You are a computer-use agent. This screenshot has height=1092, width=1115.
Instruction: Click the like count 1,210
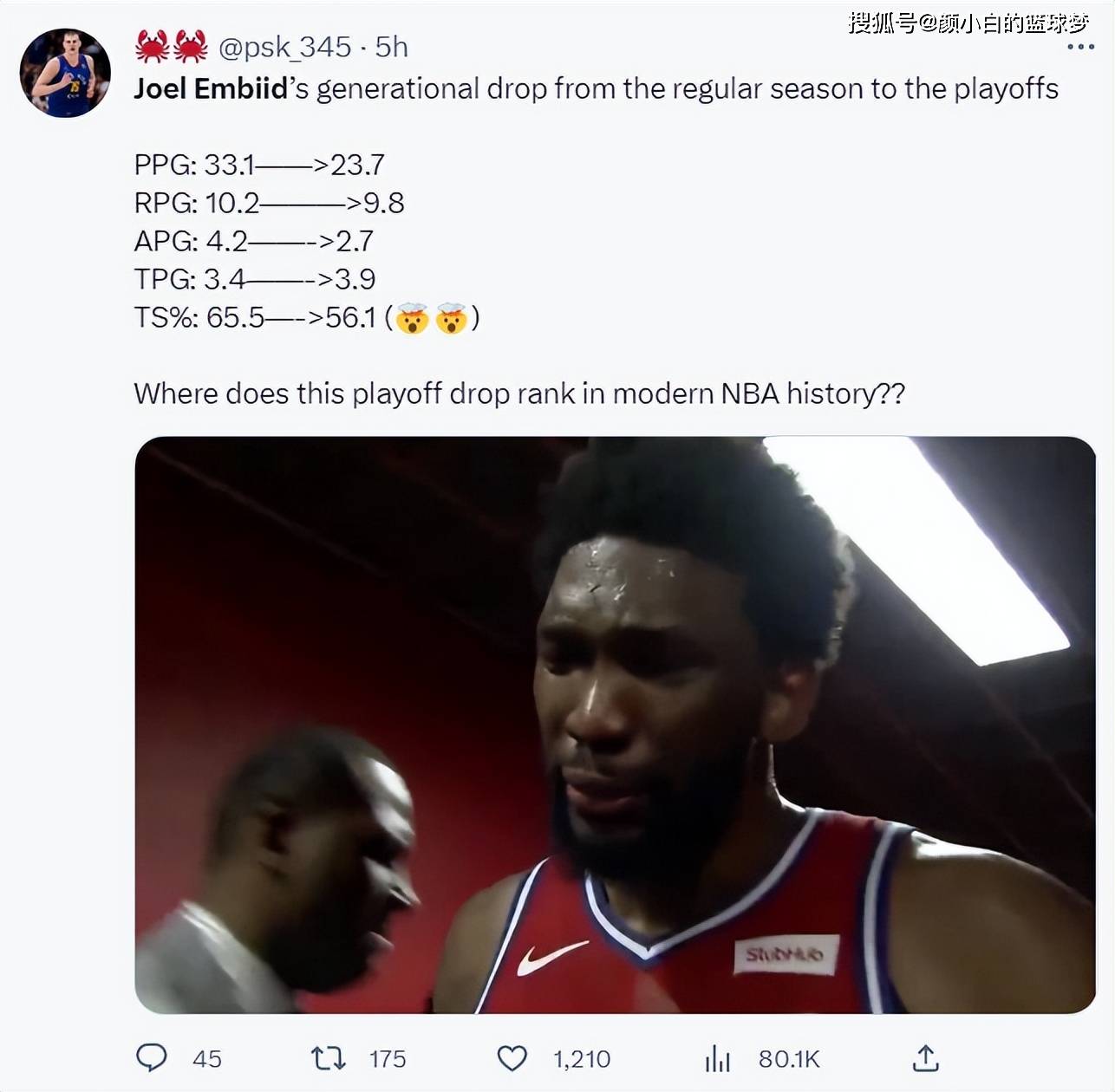[x=582, y=1059]
